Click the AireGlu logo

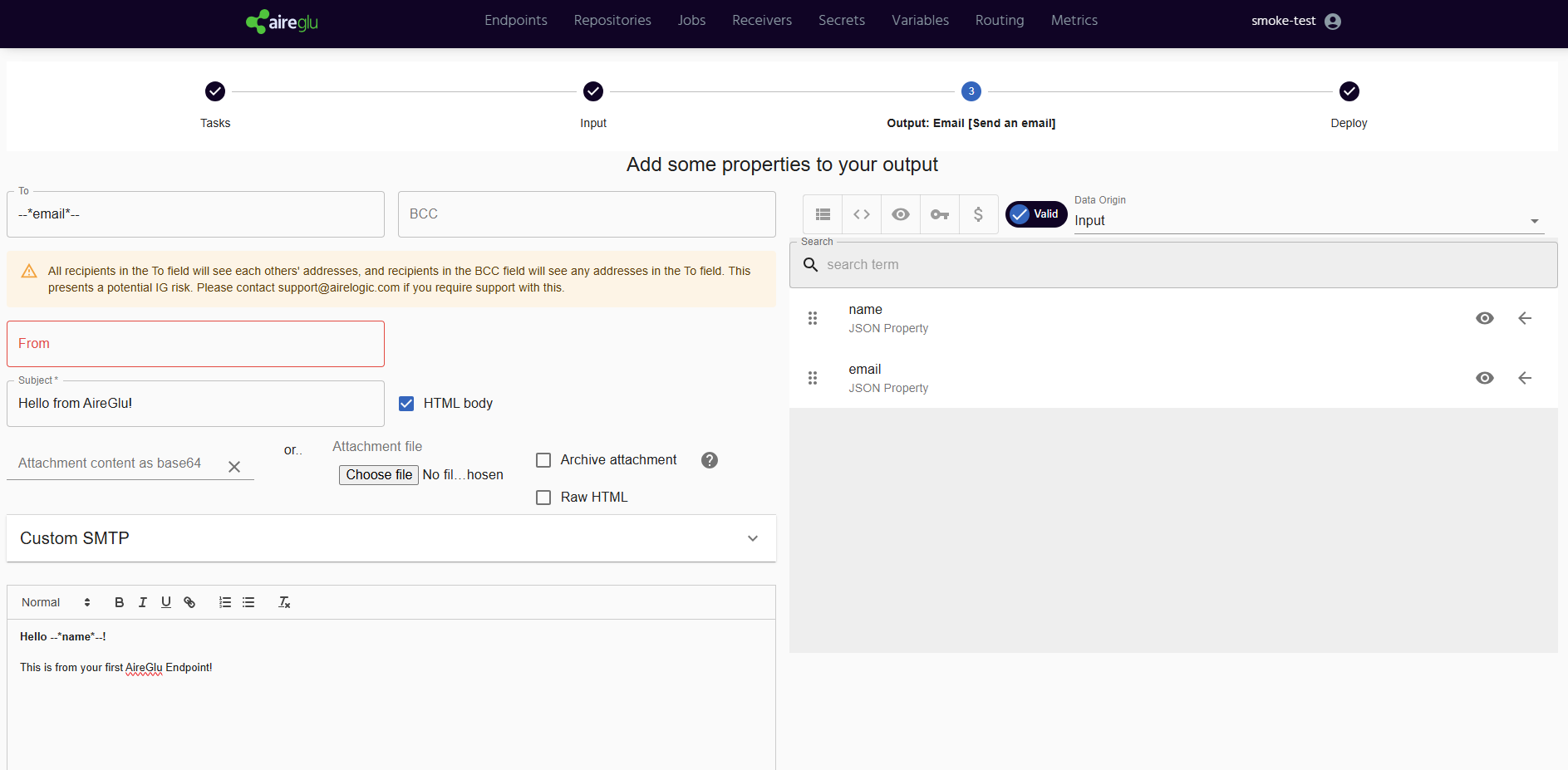pyautogui.click(x=282, y=21)
